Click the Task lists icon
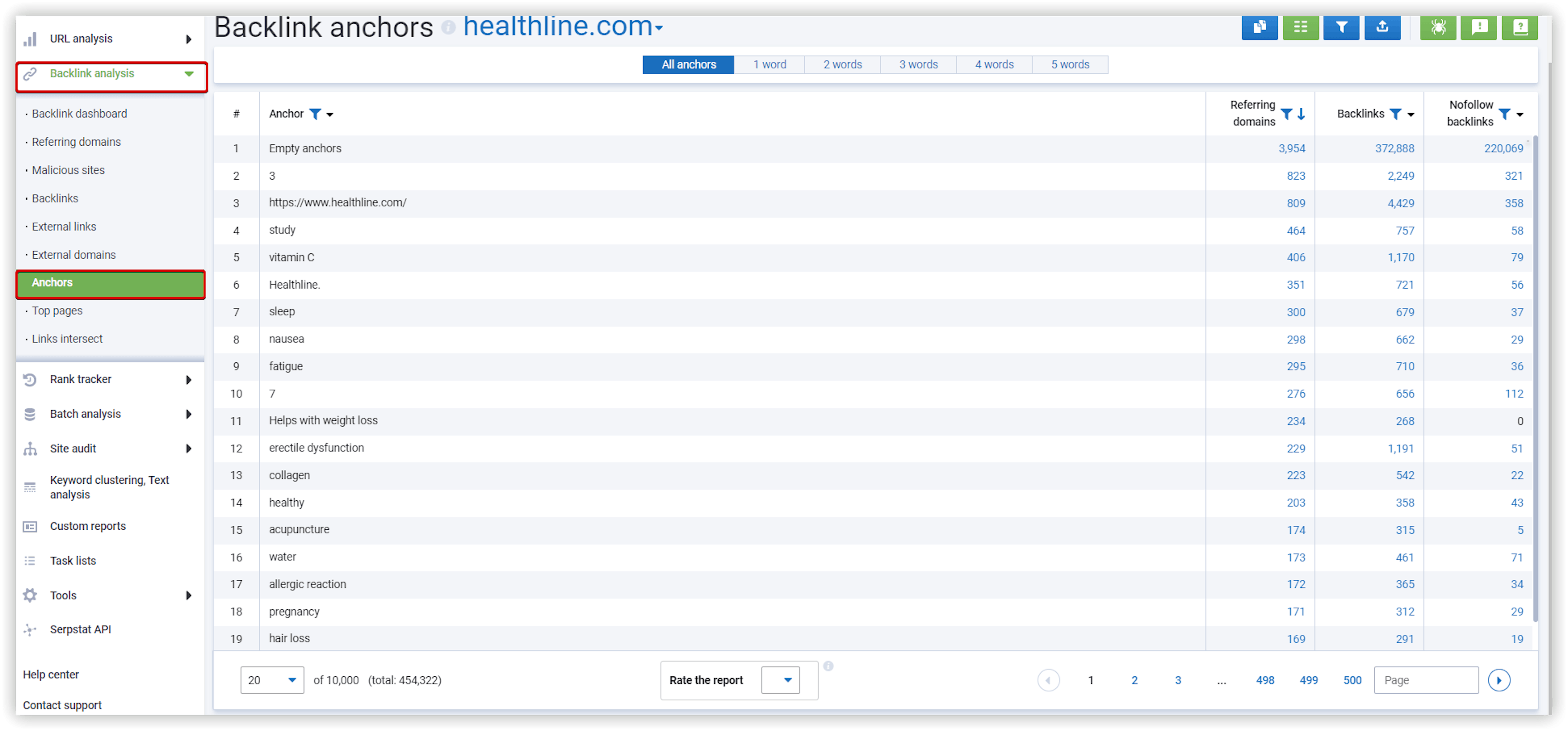1568x731 pixels. 30,561
